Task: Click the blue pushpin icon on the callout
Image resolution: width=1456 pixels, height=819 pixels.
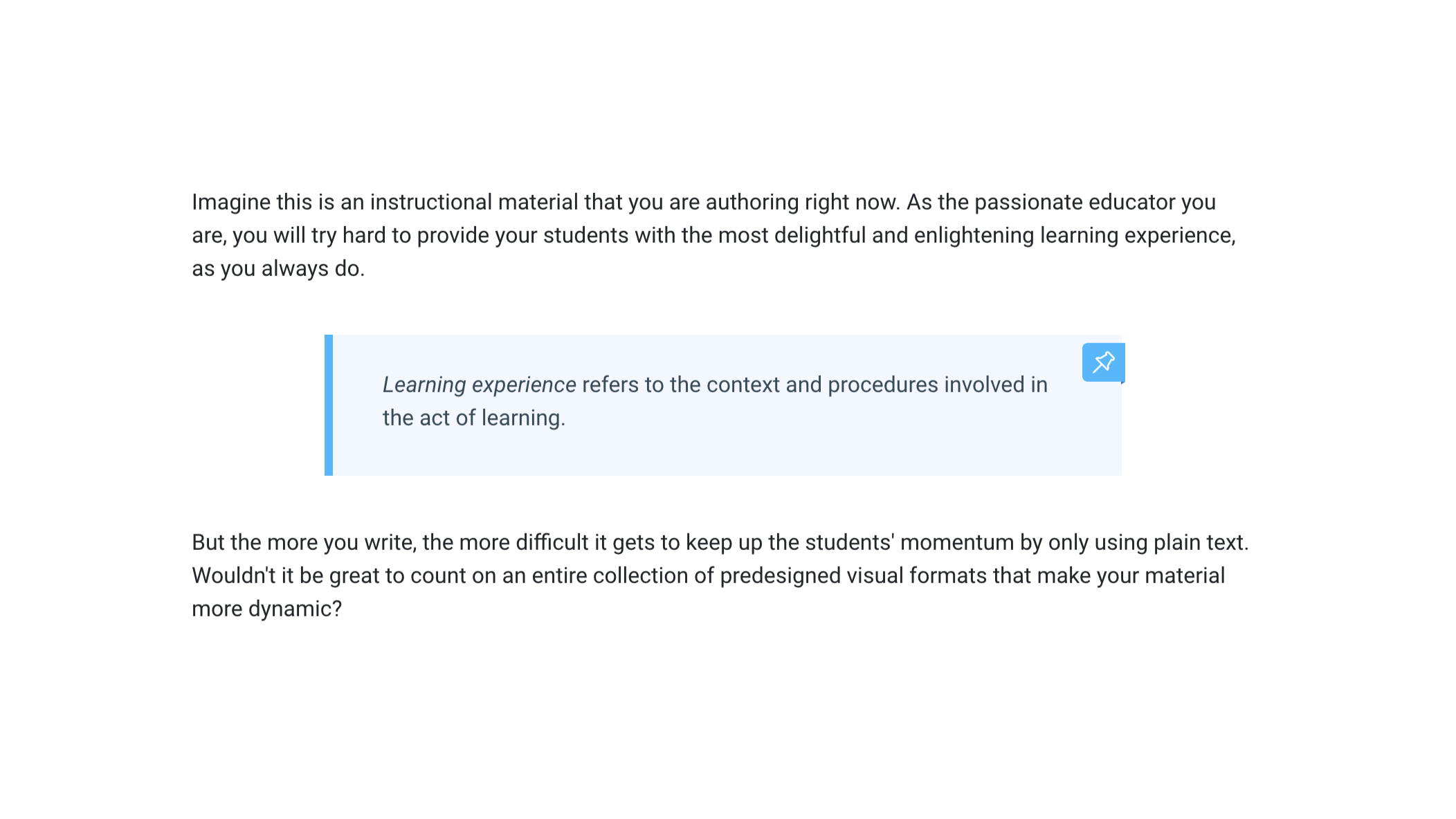Action: coord(1103,362)
